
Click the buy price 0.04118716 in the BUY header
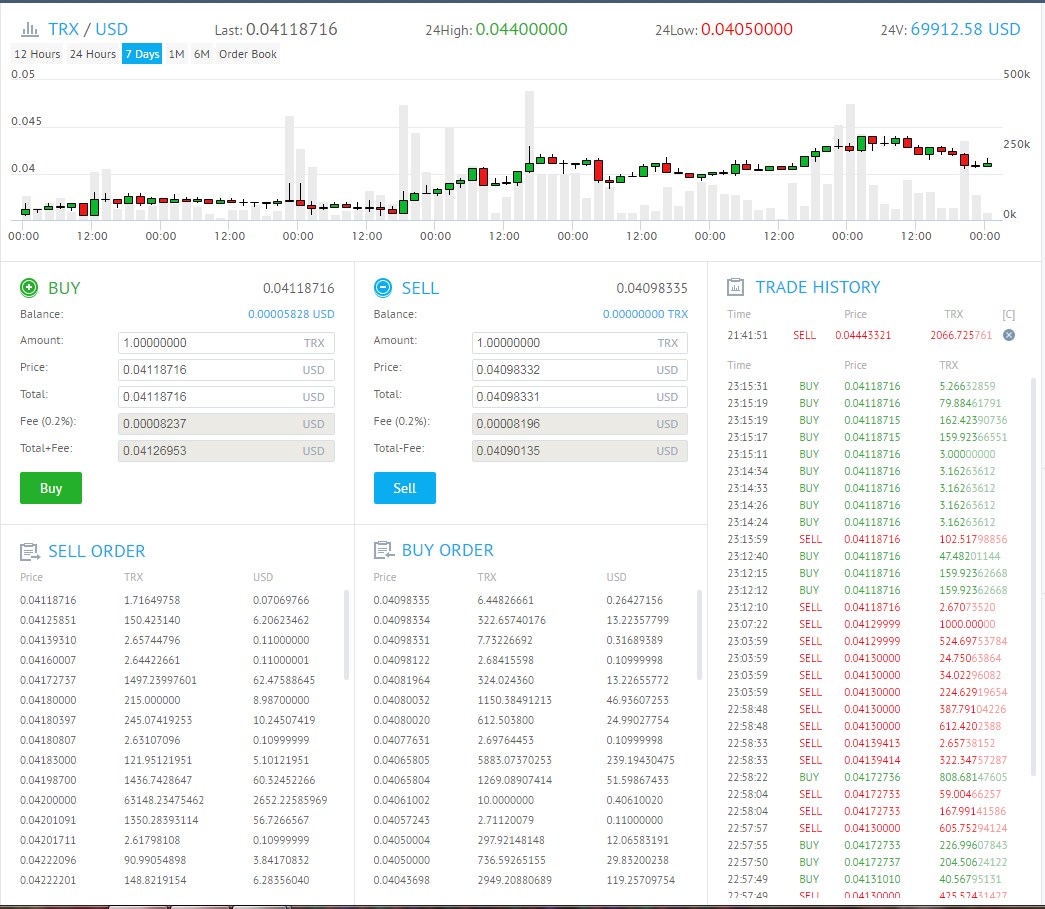click(x=299, y=288)
